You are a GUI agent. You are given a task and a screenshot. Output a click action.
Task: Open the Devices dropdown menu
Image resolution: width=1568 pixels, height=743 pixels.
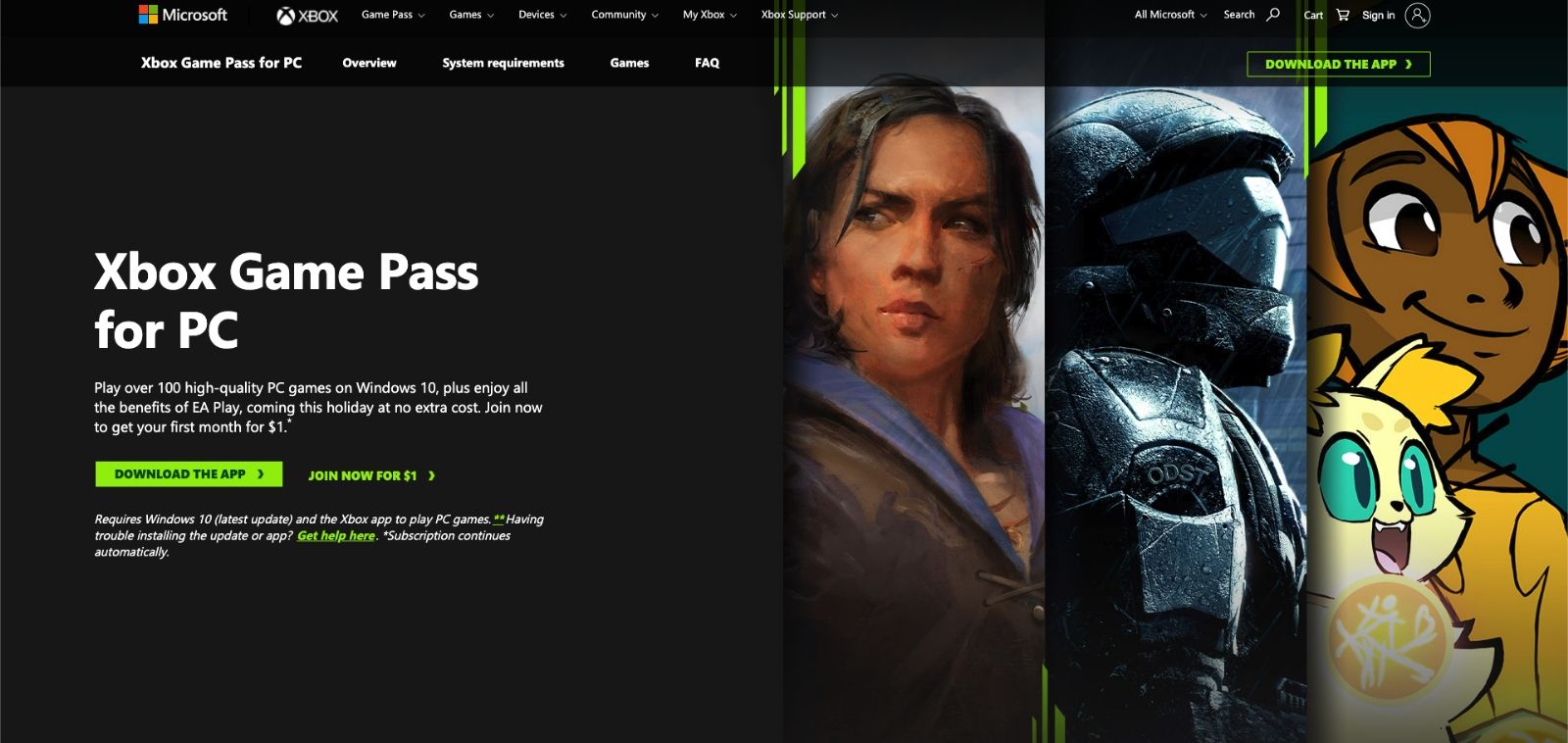click(x=543, y=15)
